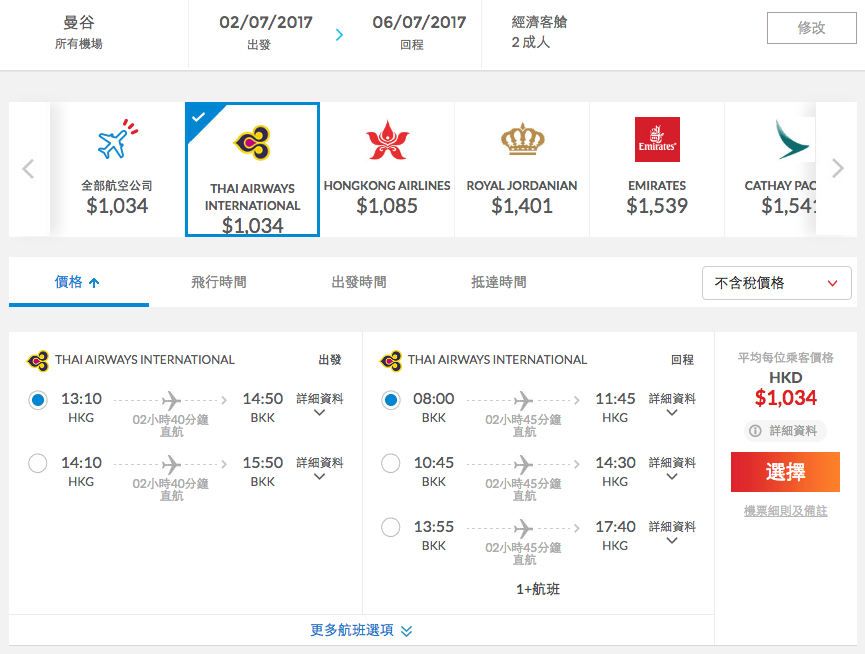Choose the Cathay Pacific logo
Viewport: 865px width, 654px height.
(792, 140)
